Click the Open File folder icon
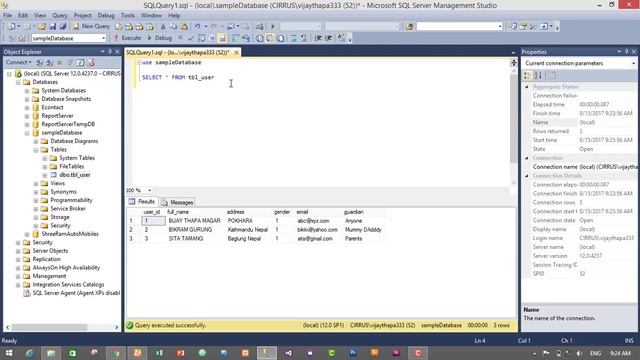Screen dimensions: 640x360 (x=42, y=27)
